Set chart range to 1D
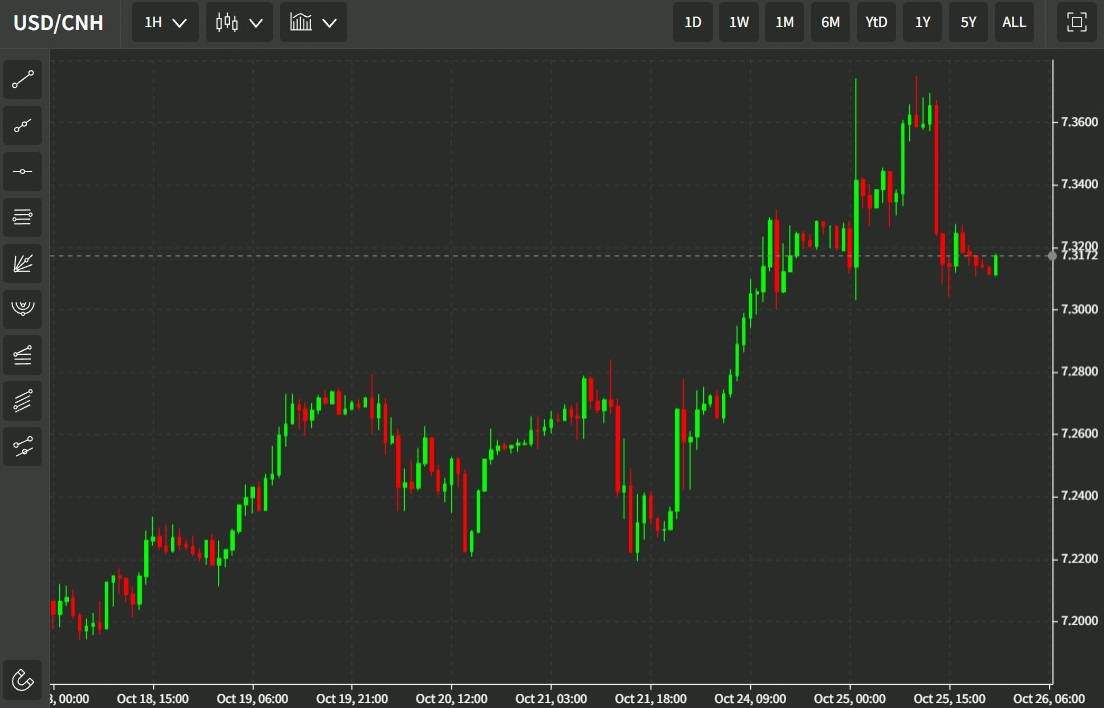The image size is (1104, 708). click(693, 23)
